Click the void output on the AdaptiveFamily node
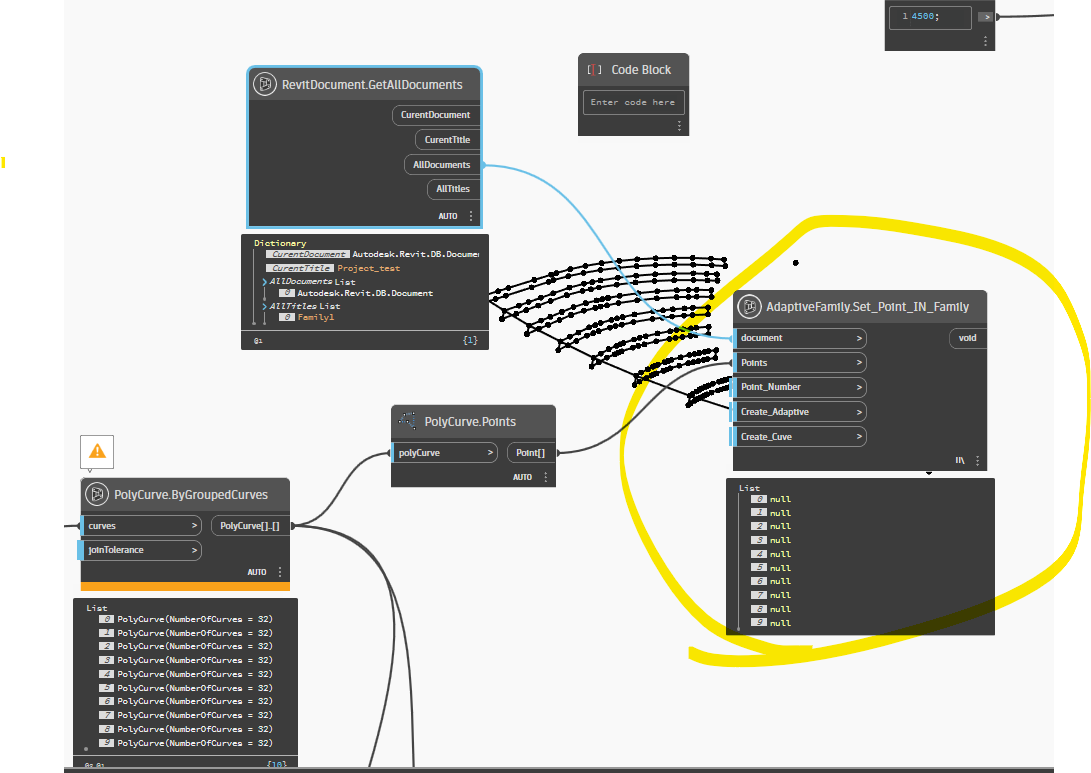This screenshot has width=1091, height=773. click(x=966, y=337)
